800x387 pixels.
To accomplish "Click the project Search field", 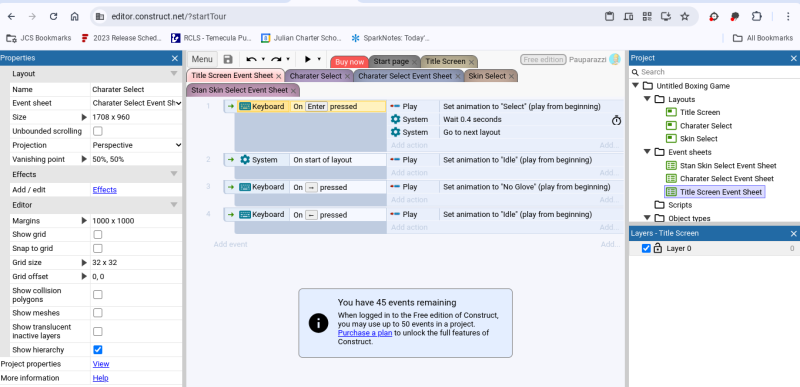I will point(714,72).
